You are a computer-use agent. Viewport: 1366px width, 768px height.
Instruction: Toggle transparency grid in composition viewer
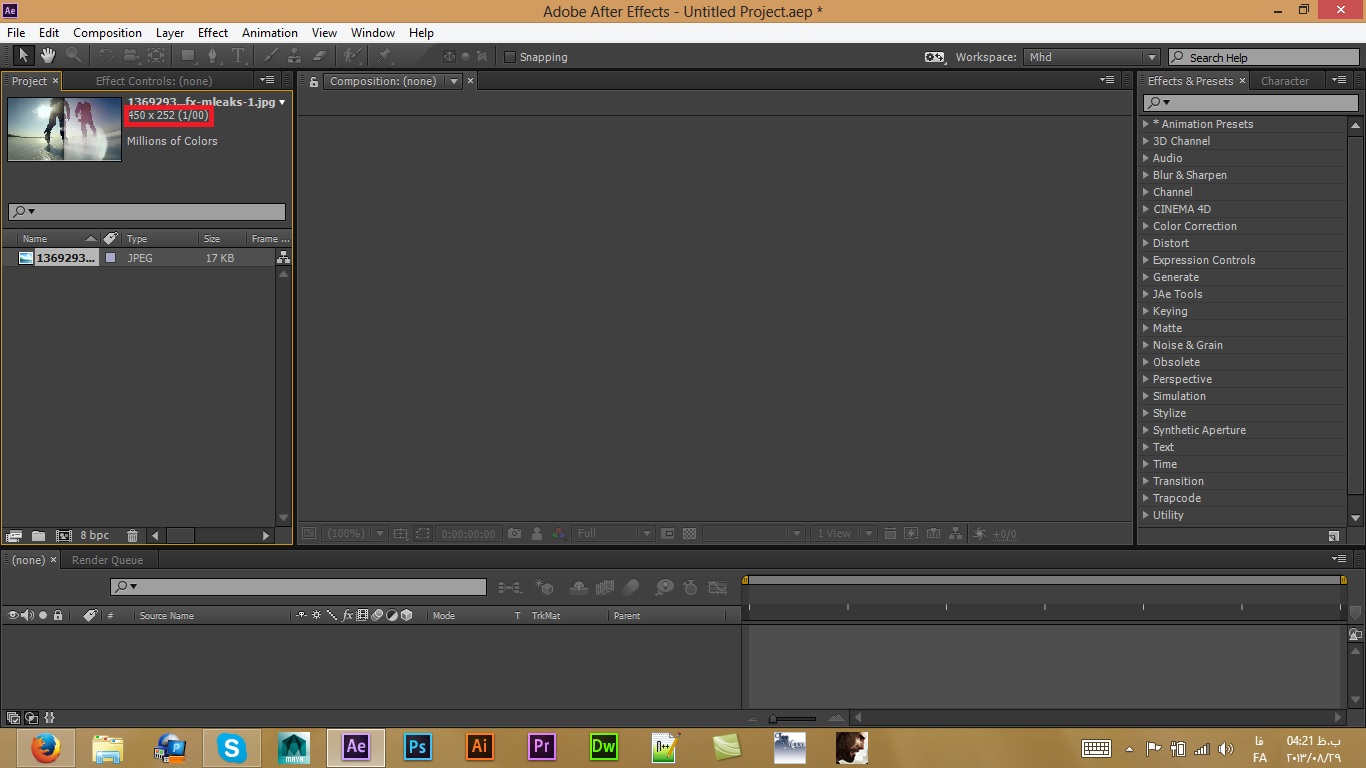[689, 534]
